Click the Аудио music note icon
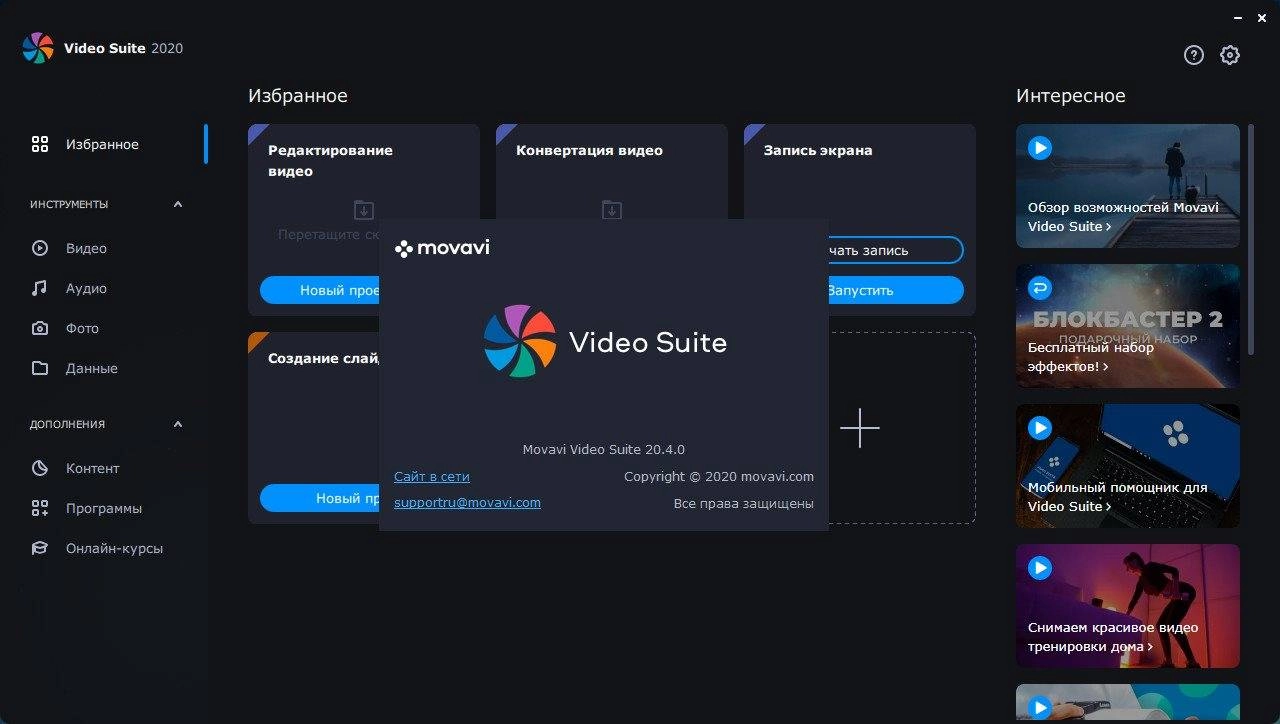The width and height of the screenshot is (1280, 724). tap(40, 288)
